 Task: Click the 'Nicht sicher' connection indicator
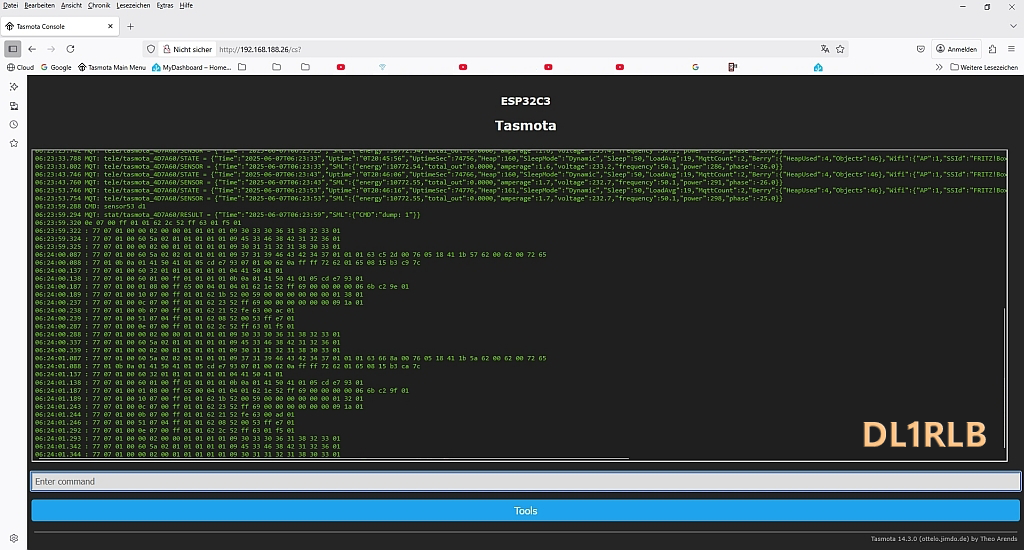pos(187,49)
